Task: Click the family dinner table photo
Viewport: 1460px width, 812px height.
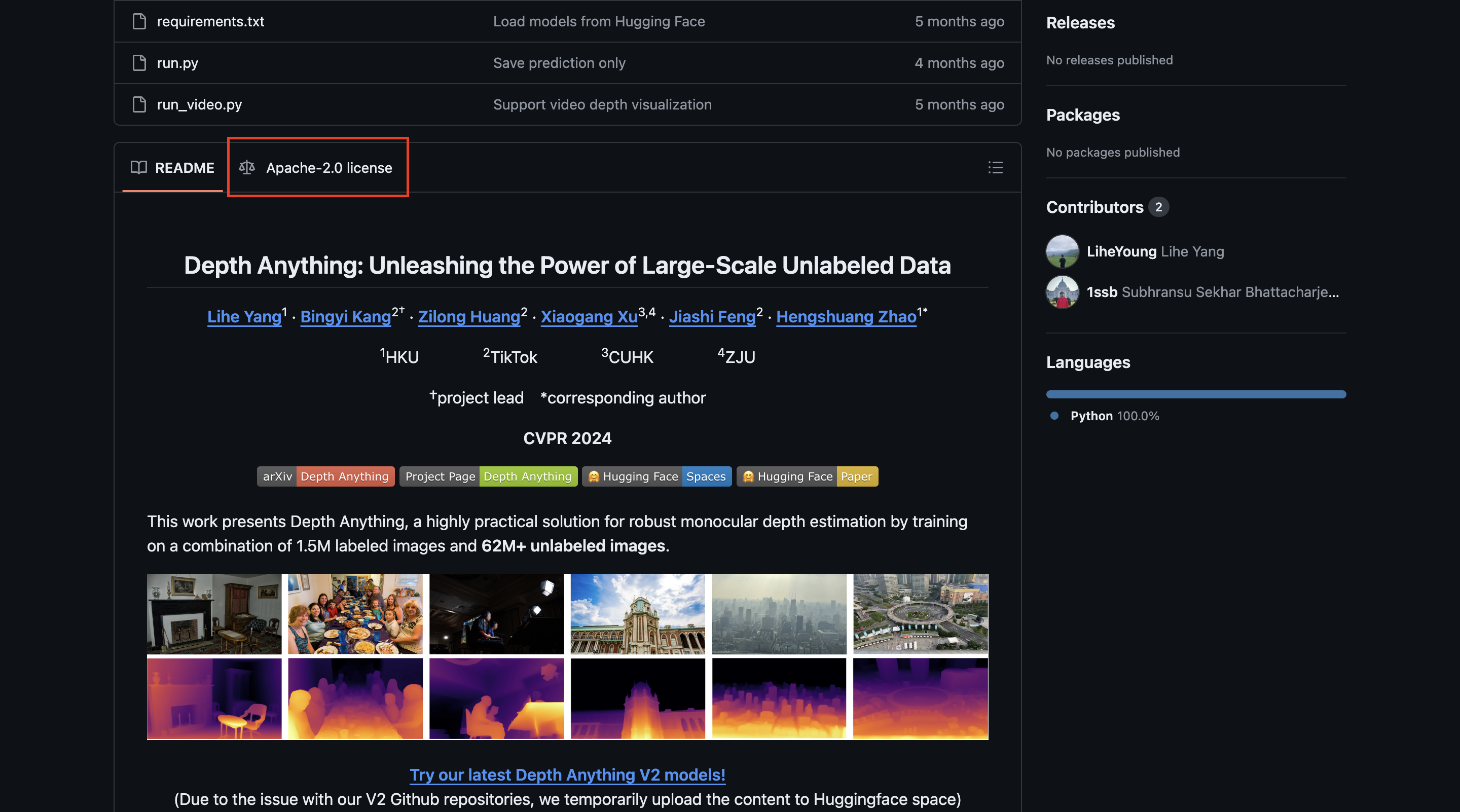Action: tap(355, 614)
